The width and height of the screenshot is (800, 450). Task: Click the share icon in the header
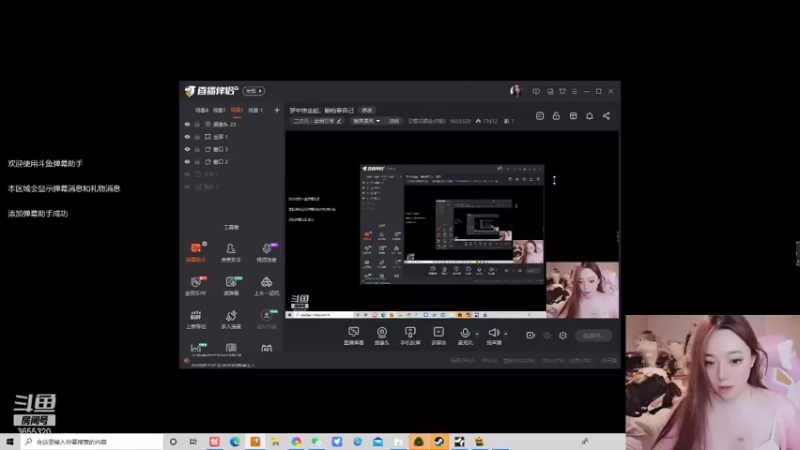(x=606, y=116)
